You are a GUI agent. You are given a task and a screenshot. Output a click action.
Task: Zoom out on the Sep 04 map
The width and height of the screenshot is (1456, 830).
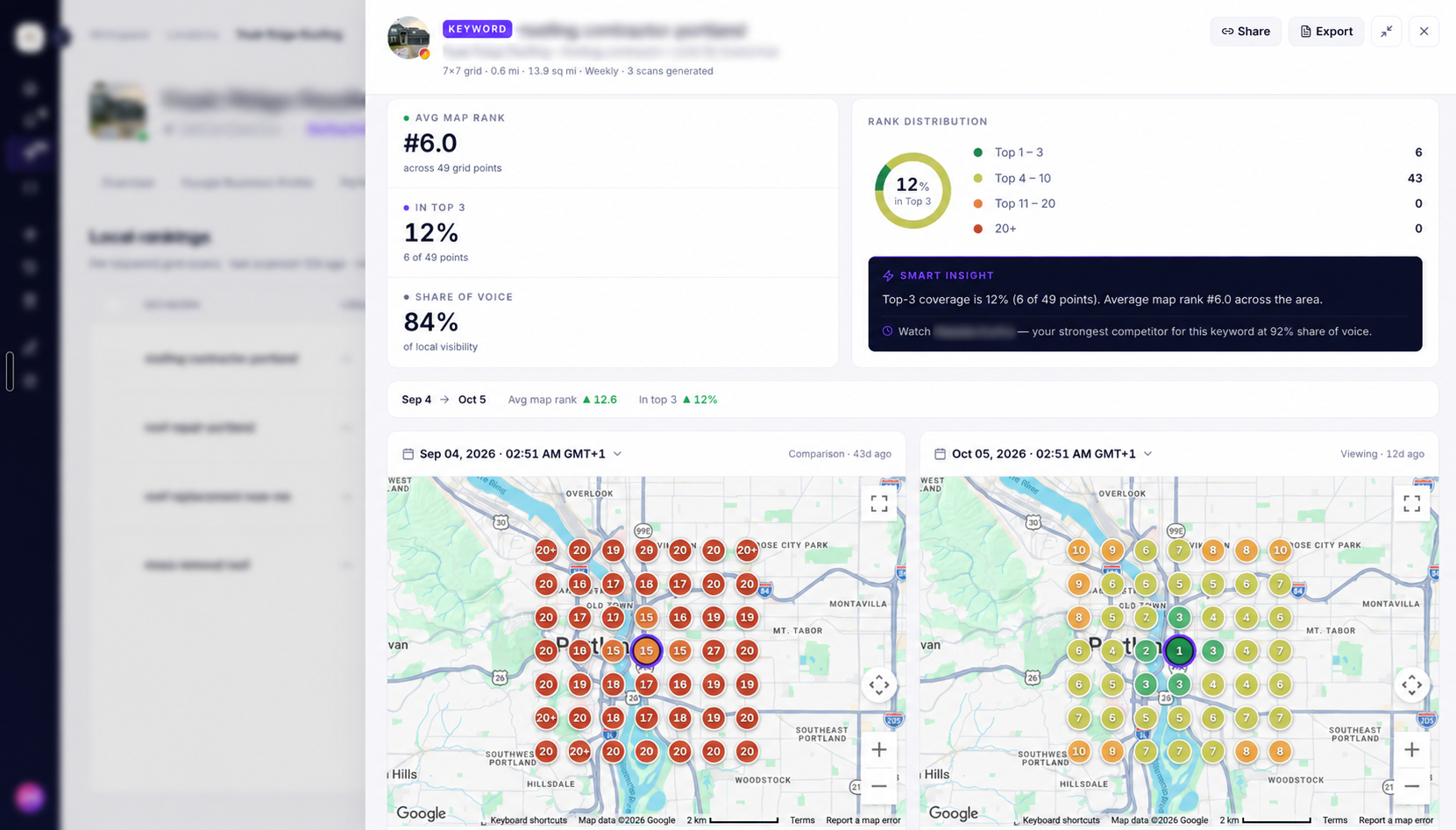coord(879,786)
